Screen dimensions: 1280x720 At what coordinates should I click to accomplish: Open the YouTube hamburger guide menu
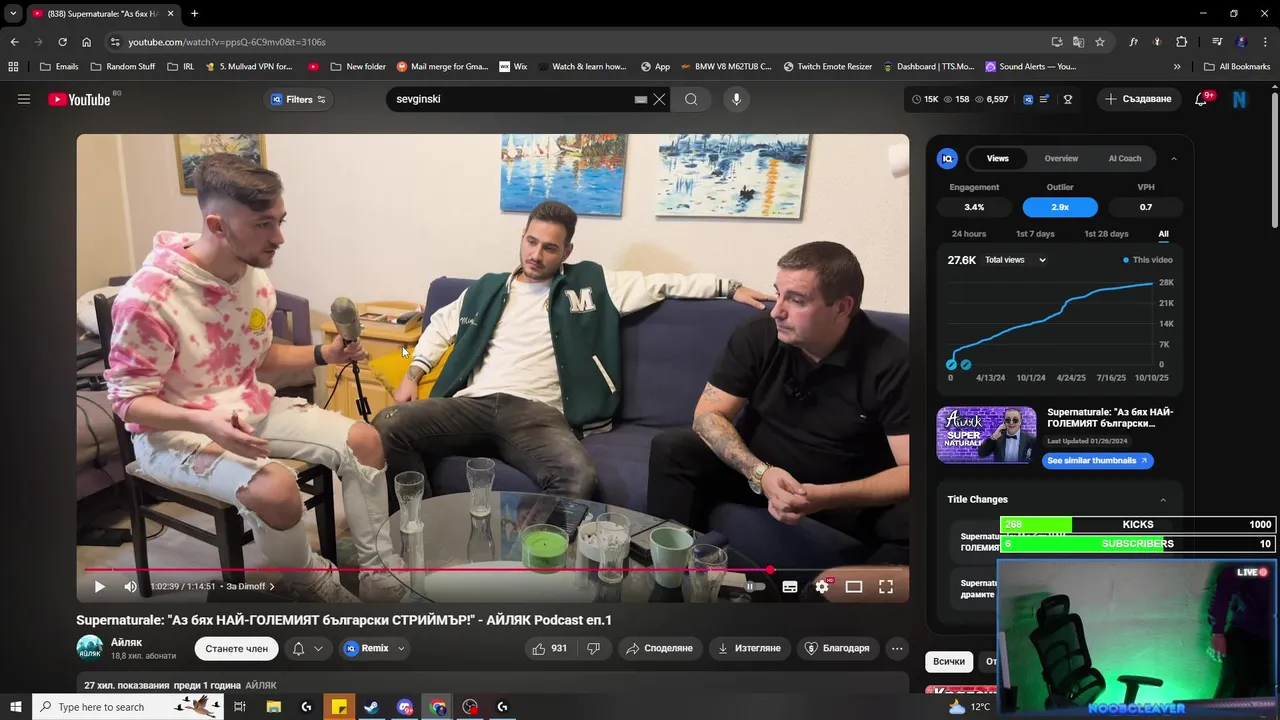24,99
